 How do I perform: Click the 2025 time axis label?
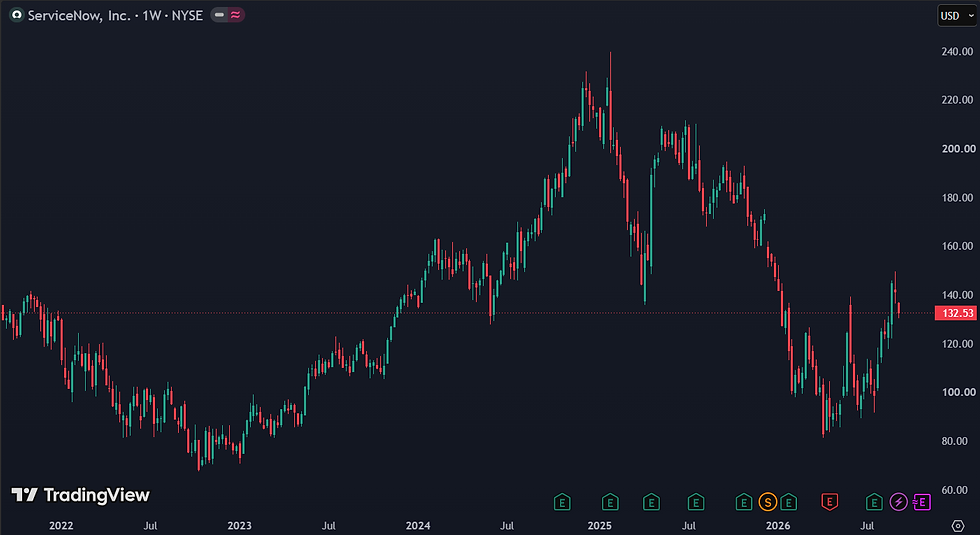(x=599, y=526)
